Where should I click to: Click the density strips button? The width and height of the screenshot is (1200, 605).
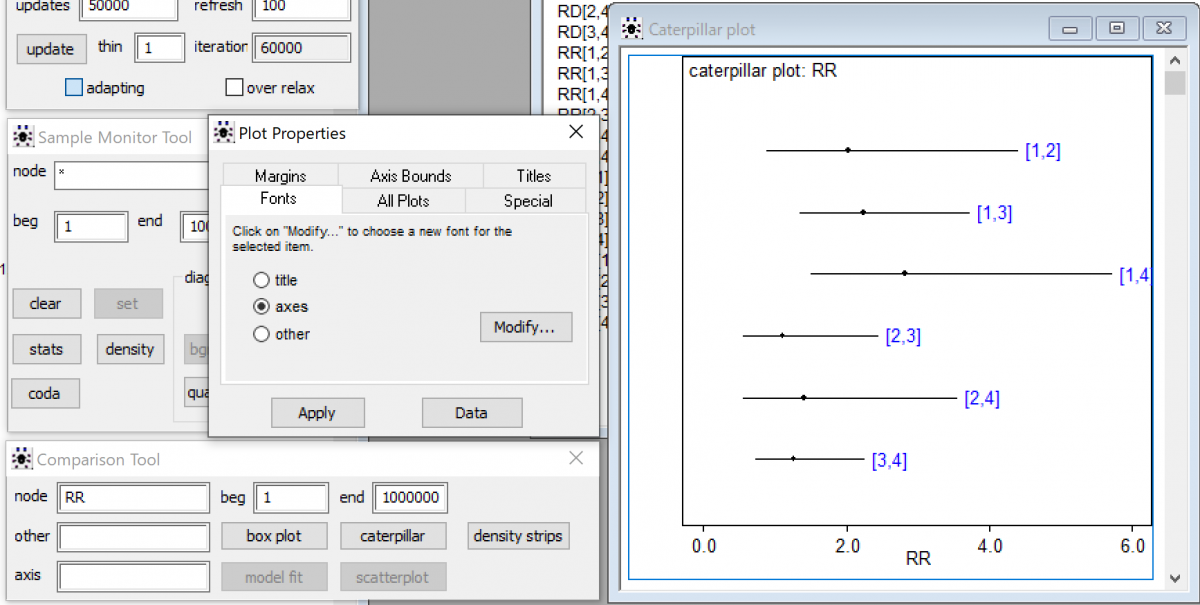coord(518,536)
